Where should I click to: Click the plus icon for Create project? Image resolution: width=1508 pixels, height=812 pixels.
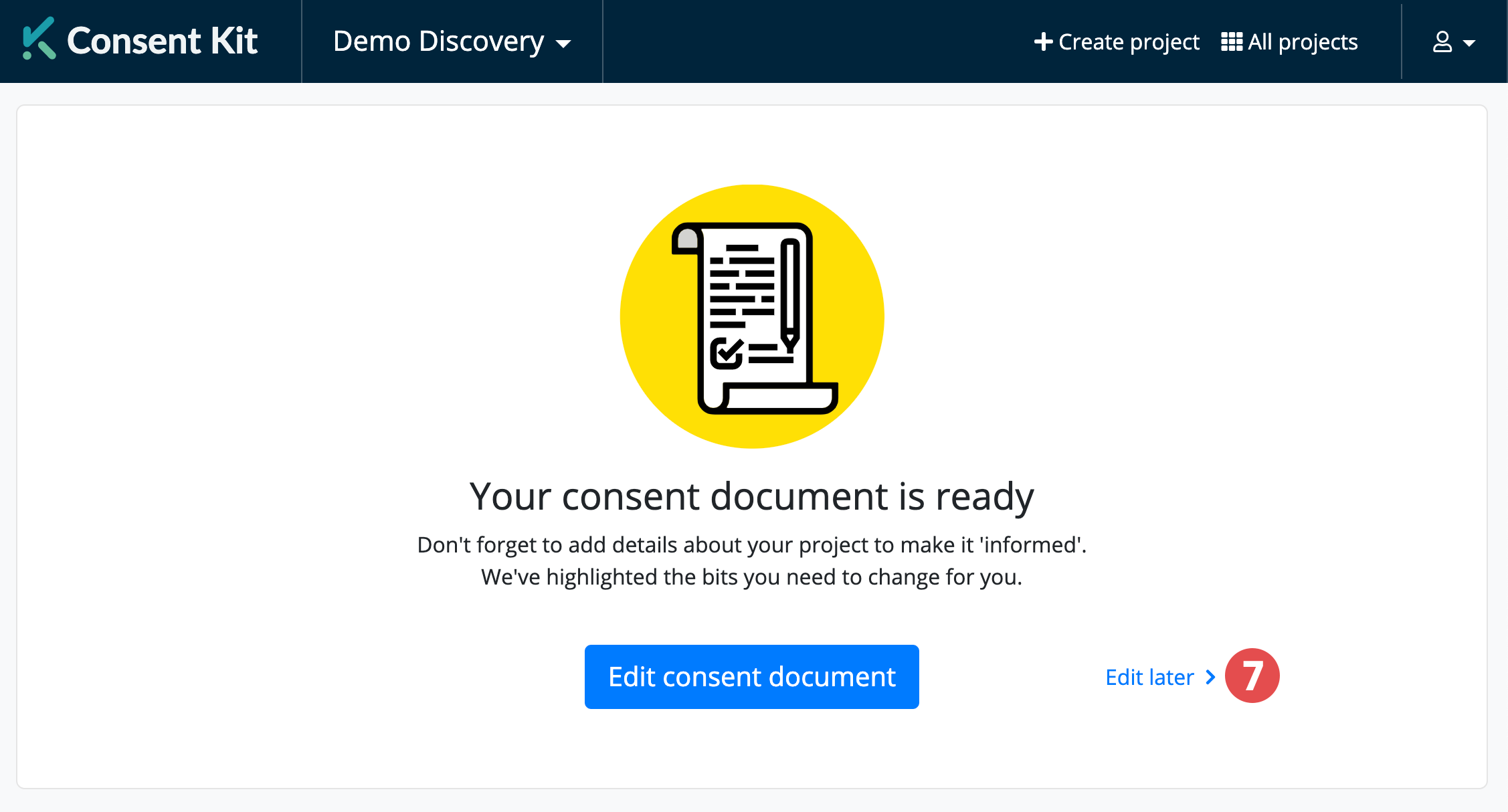pos(1042,41)
